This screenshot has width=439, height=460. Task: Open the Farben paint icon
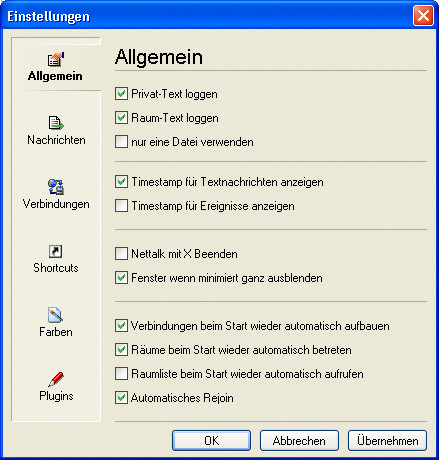(x=55, y=315)
